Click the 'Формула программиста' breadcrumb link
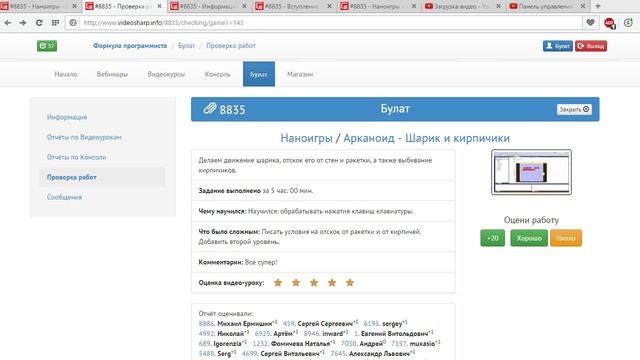Viewport: 640px width, 360px height. point(130,46)
